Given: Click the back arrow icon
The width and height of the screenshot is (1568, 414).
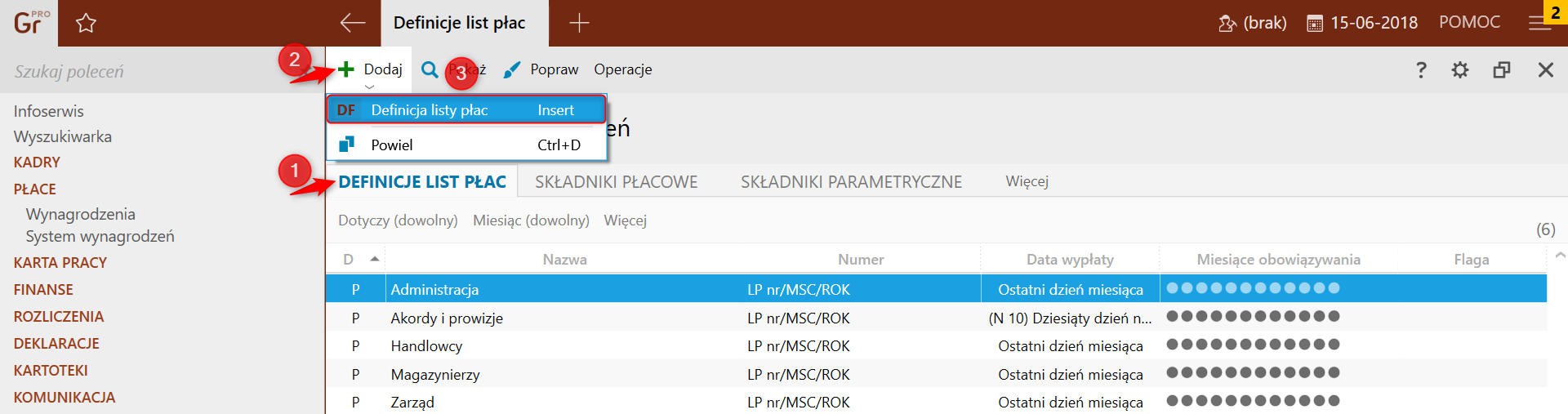Looking at the screenshot, I should click(353, 23).
